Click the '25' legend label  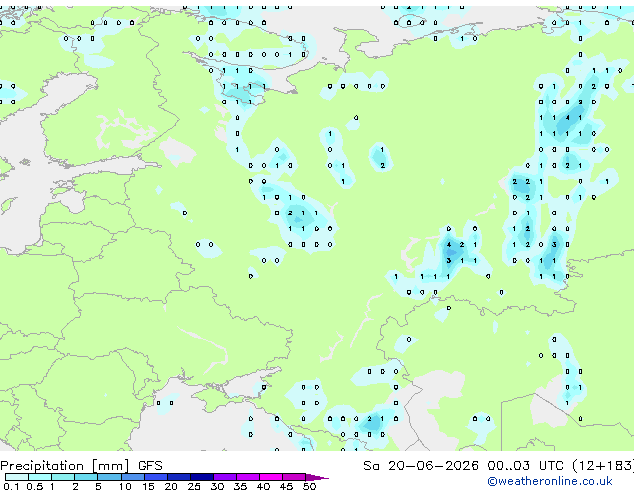tap(194, 486)
